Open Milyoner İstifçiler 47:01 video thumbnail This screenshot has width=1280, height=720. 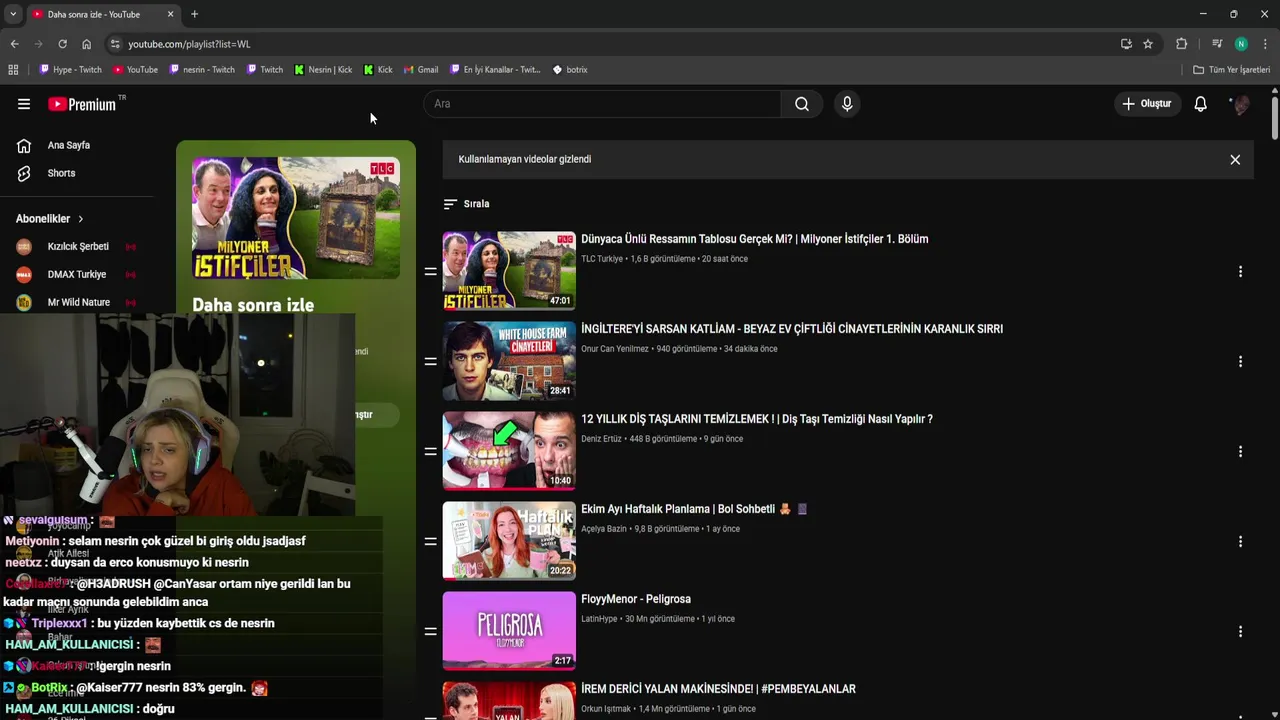click(509, 270)
